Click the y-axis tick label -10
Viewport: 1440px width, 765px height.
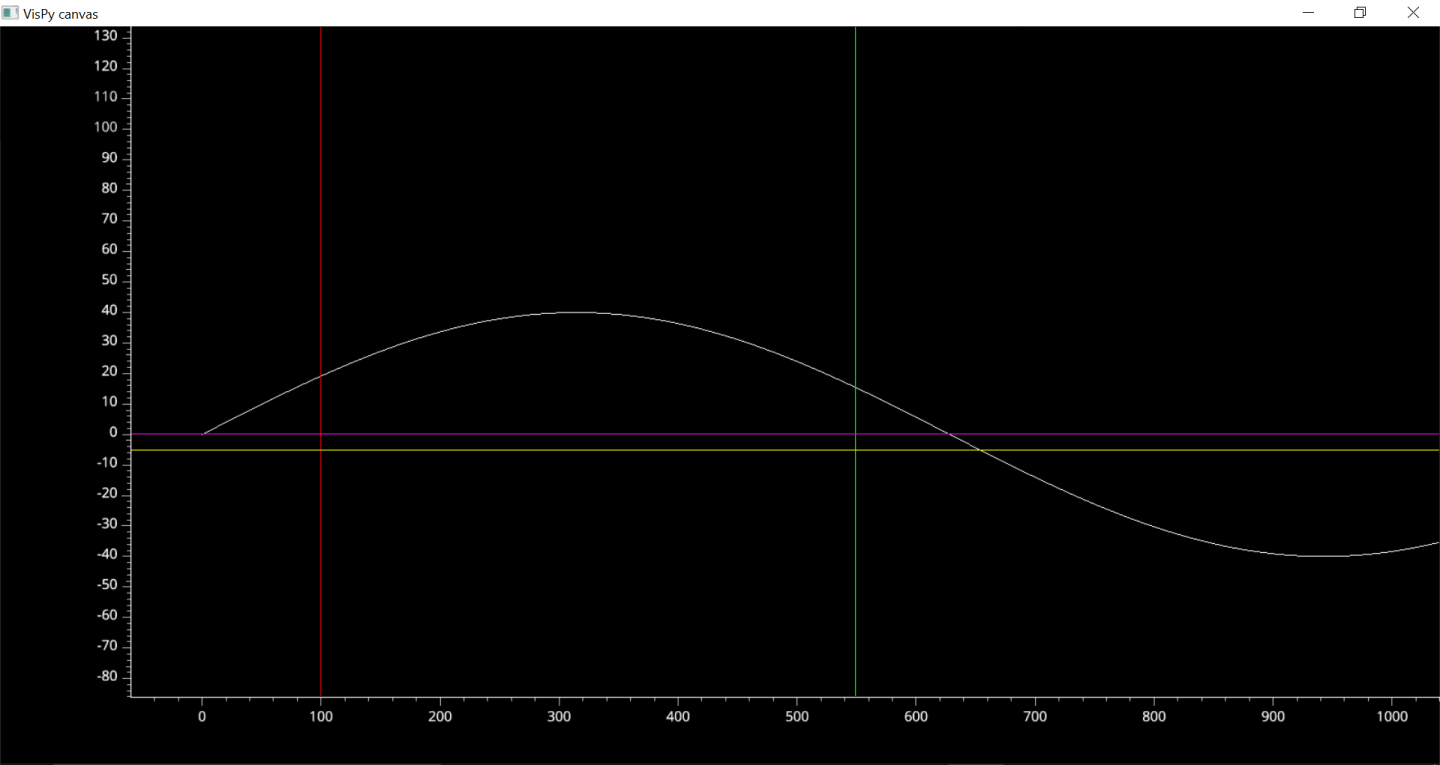[x=107, y=463]
